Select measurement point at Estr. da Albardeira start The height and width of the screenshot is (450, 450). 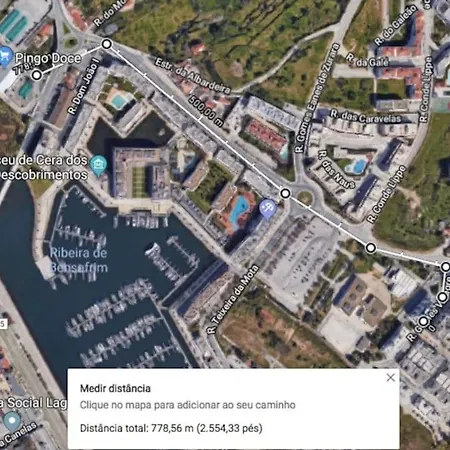107,44
